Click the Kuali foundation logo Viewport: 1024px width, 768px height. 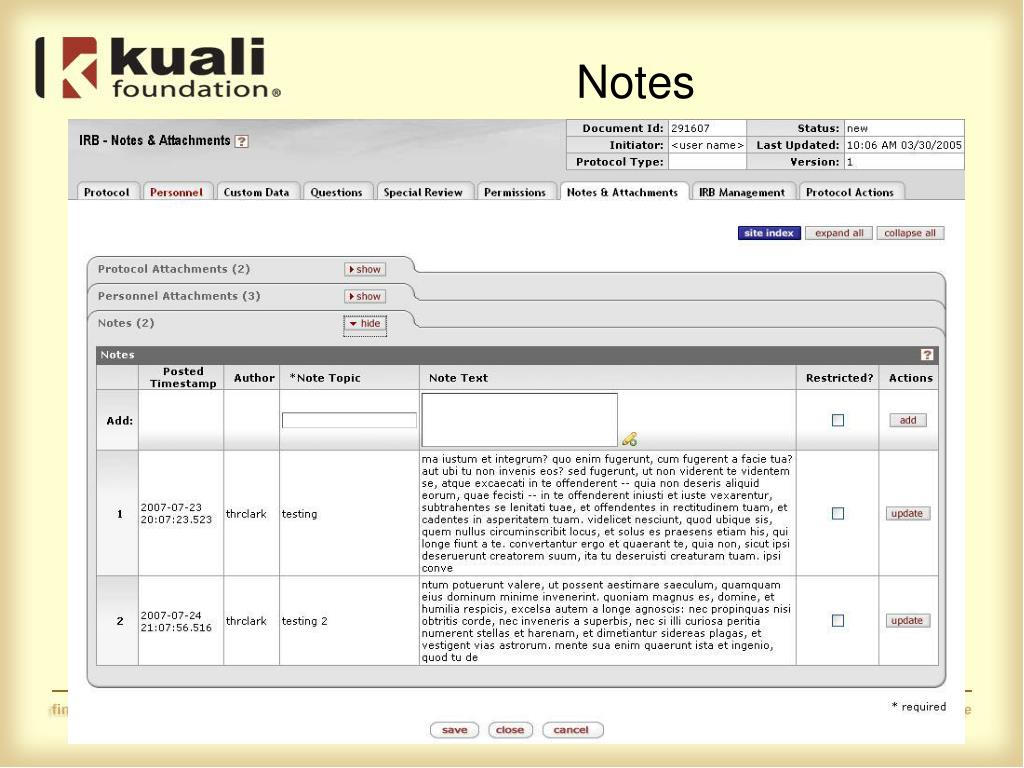pyautogui.click(x=159, y=68)
